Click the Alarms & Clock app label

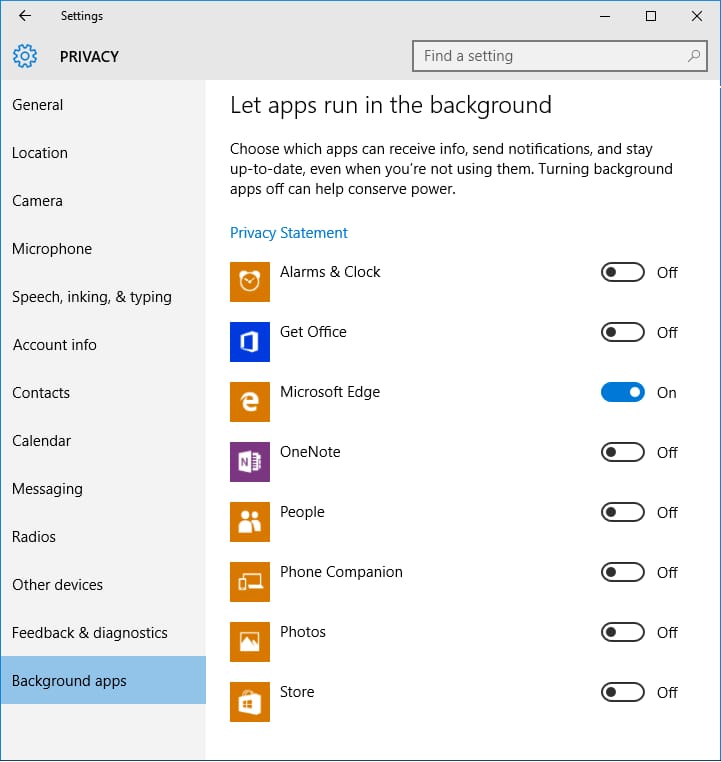click(x=330, y=272)
